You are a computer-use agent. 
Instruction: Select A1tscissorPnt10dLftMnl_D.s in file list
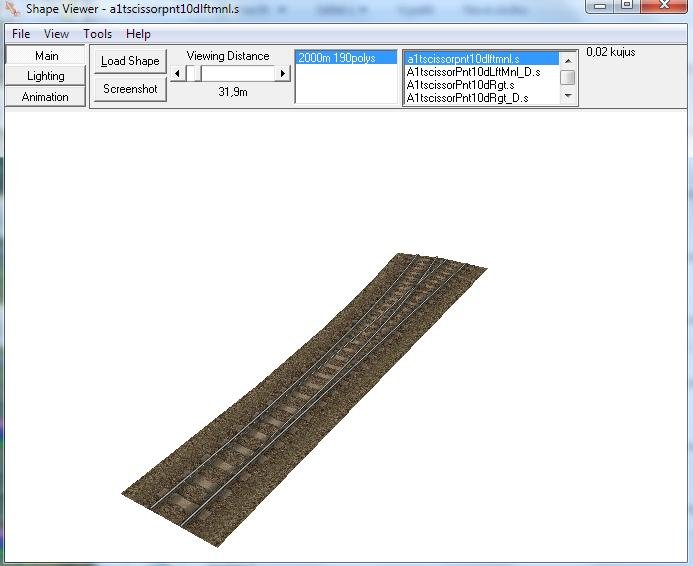pos(473,72)
